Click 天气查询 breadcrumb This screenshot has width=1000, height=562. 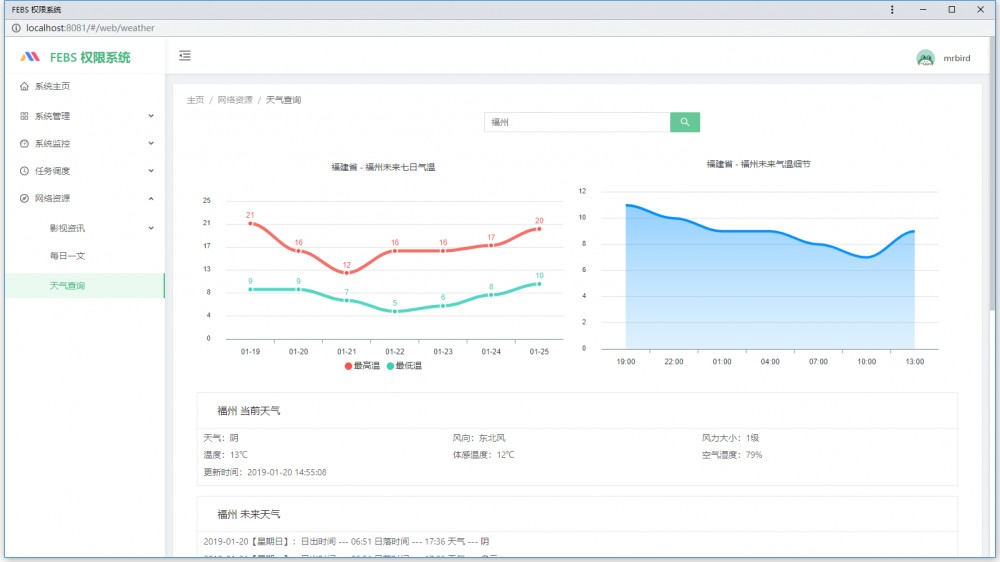coord(283,100)
